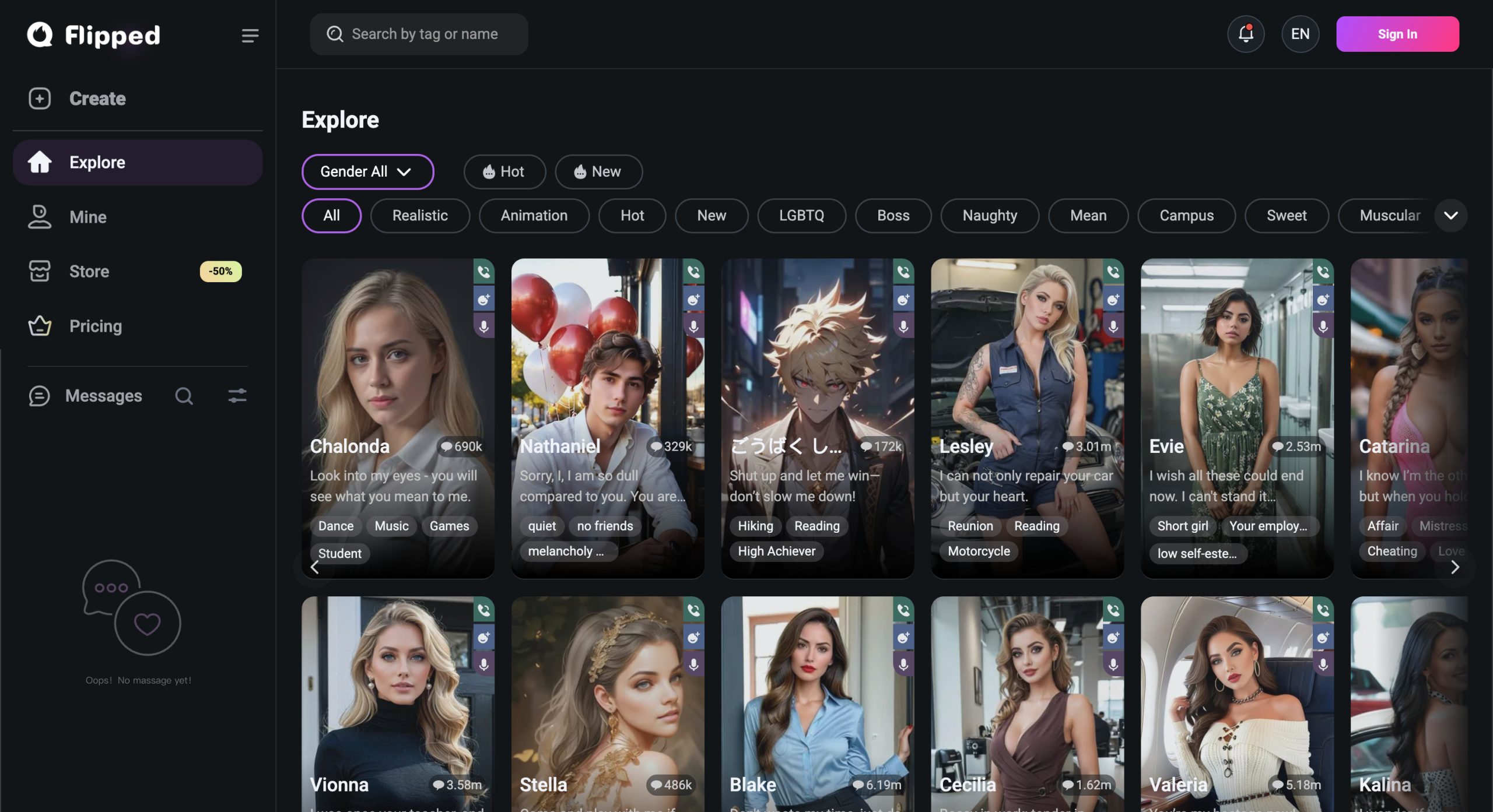Click phone call icon on Blake card
Image resolution: width=1493 pixels, height=812 pixels.
pyautogui.click(x=903, y=610)
